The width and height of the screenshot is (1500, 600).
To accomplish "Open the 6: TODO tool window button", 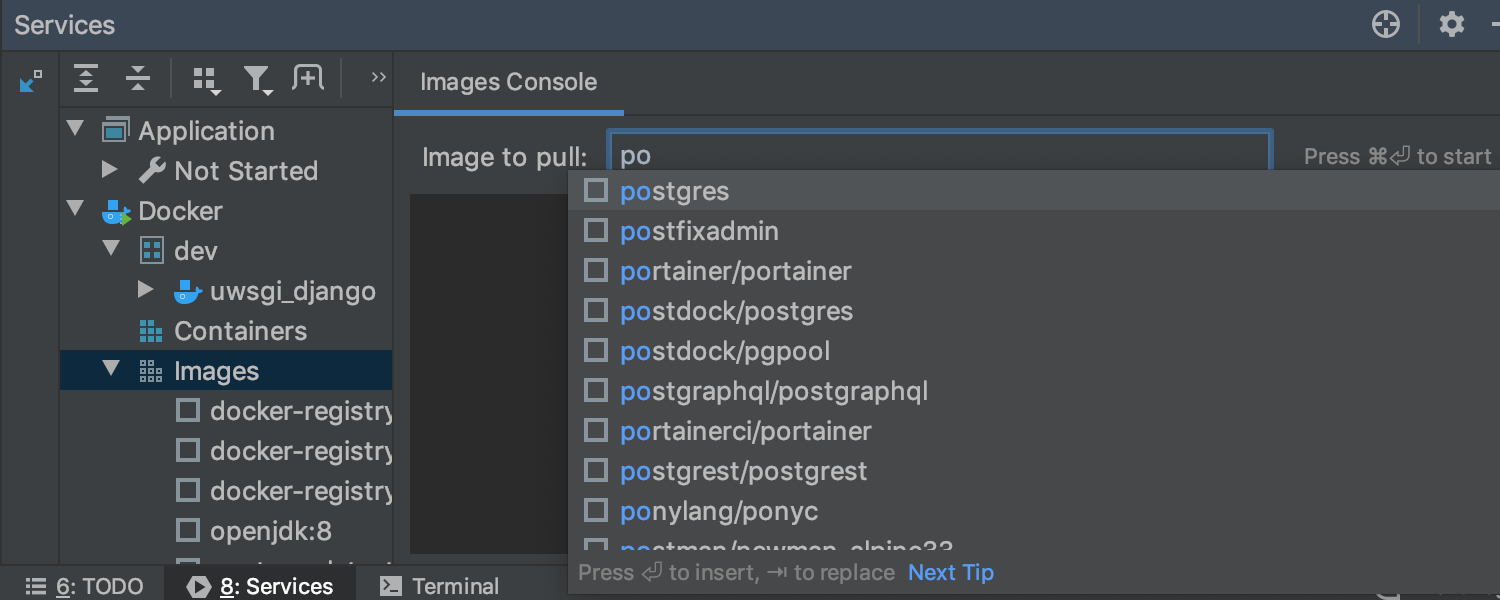I will (84, 586).
